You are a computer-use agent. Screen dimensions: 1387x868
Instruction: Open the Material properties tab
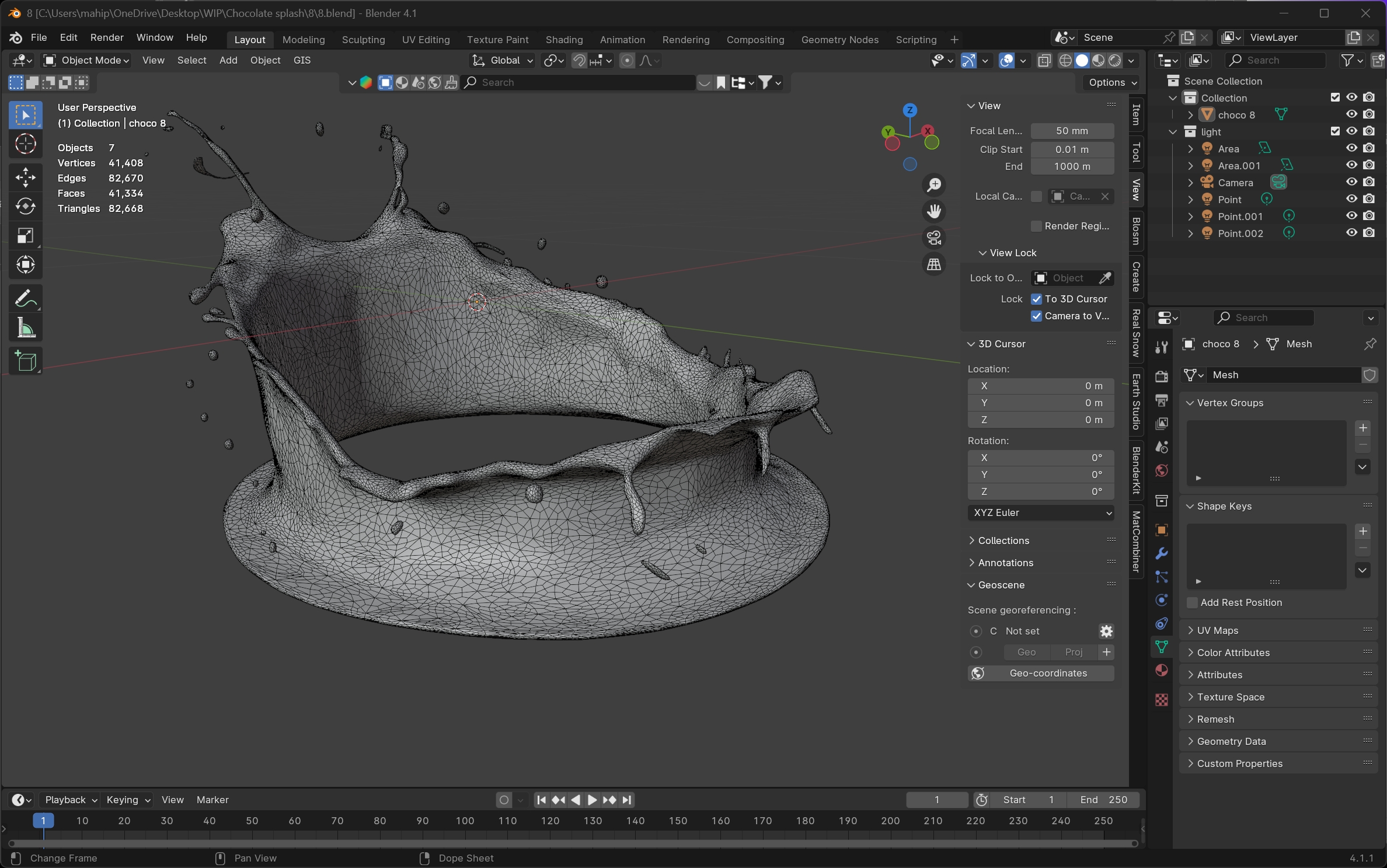tap(1162, 670)
